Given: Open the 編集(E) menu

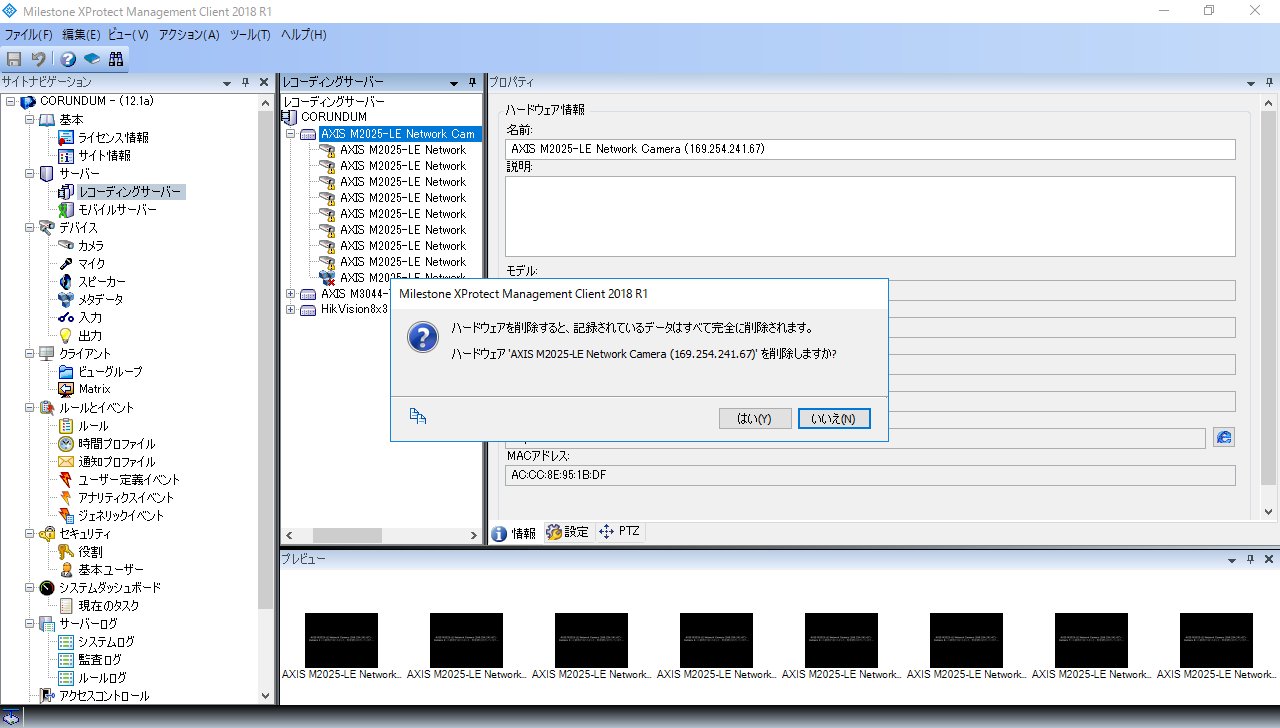Looking at the screenshot, I should coord(81,35).
